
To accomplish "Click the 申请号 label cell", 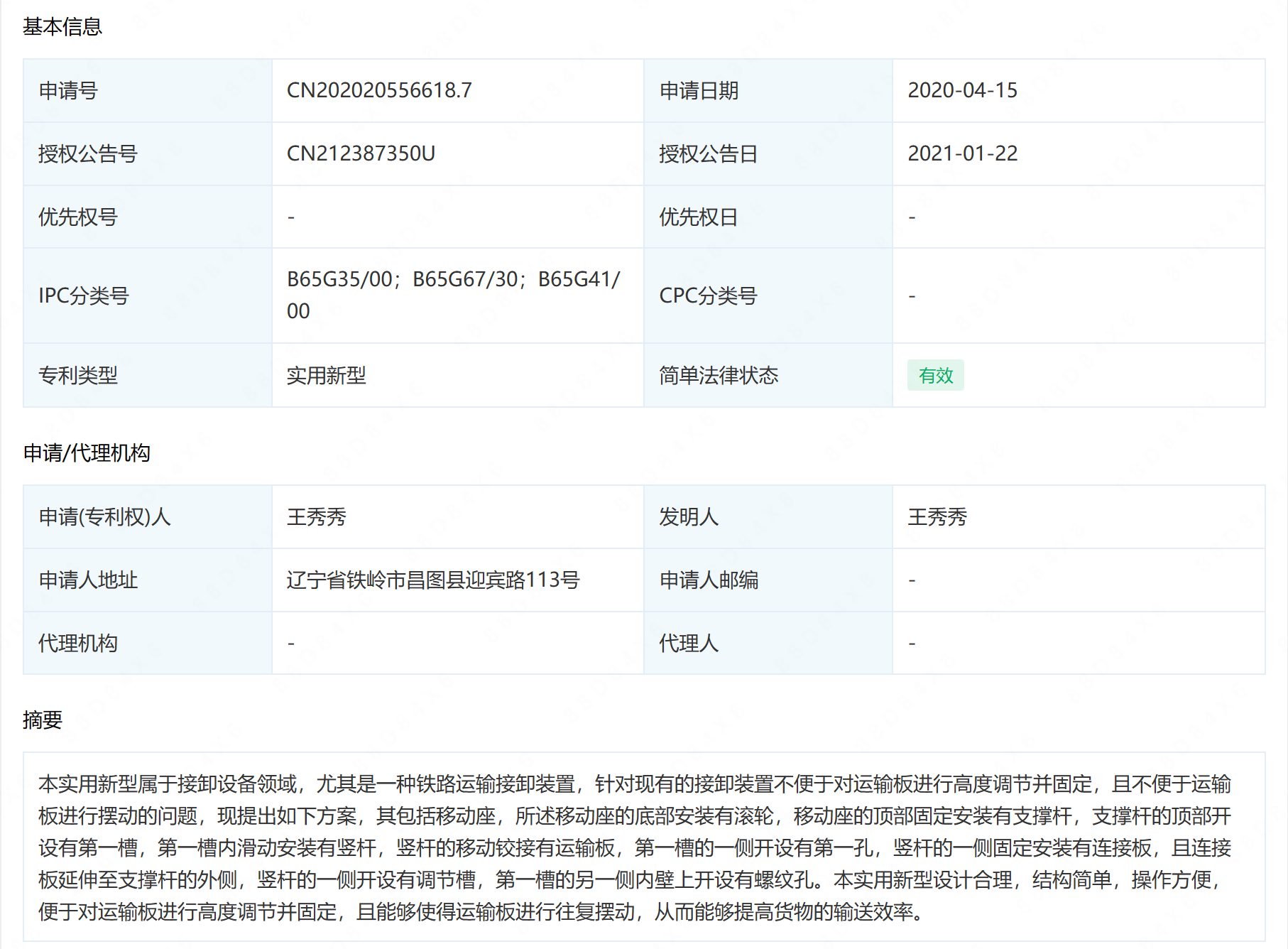I will (148, 91).
